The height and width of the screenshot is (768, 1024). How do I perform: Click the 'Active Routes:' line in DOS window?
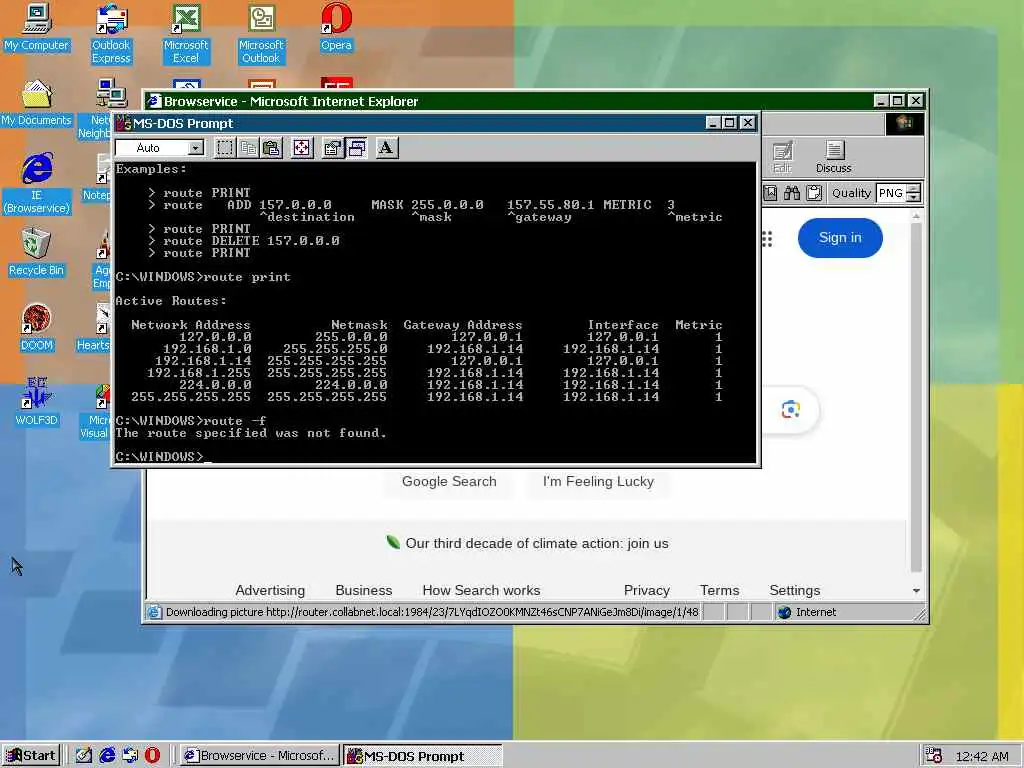click(x=171, y=301)
